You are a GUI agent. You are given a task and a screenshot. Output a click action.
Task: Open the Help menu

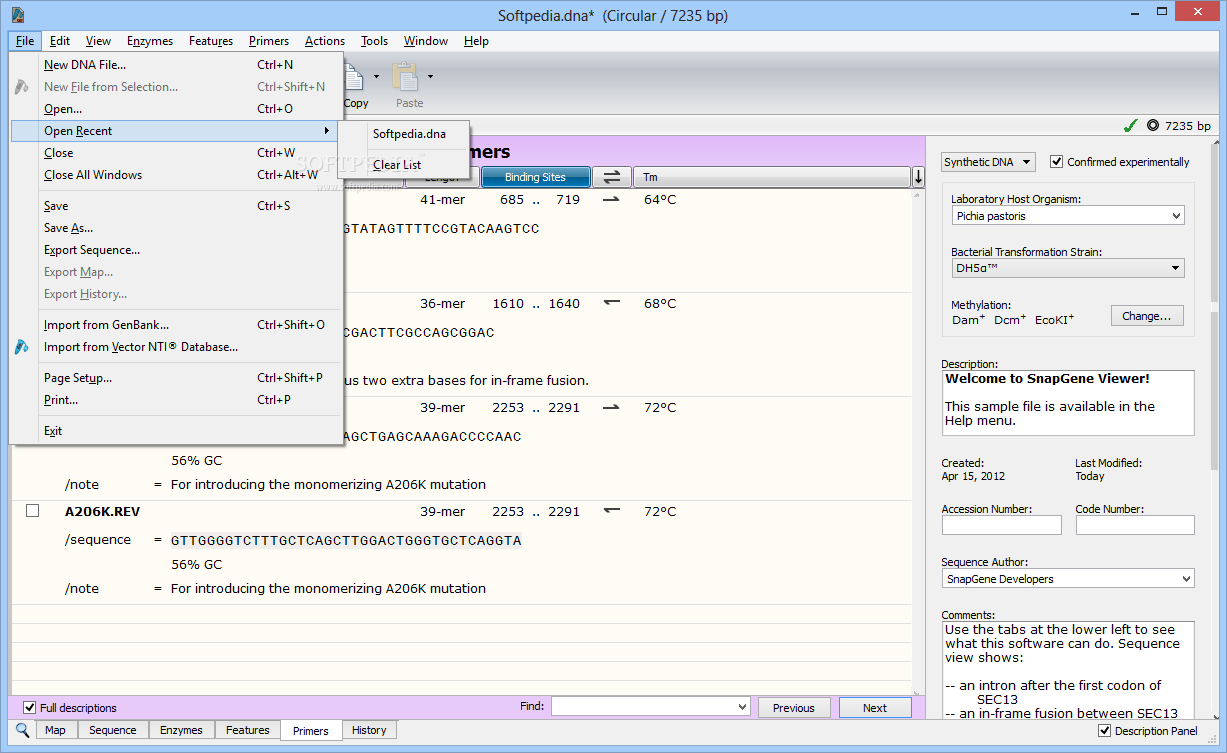click(x=476, y=41)
